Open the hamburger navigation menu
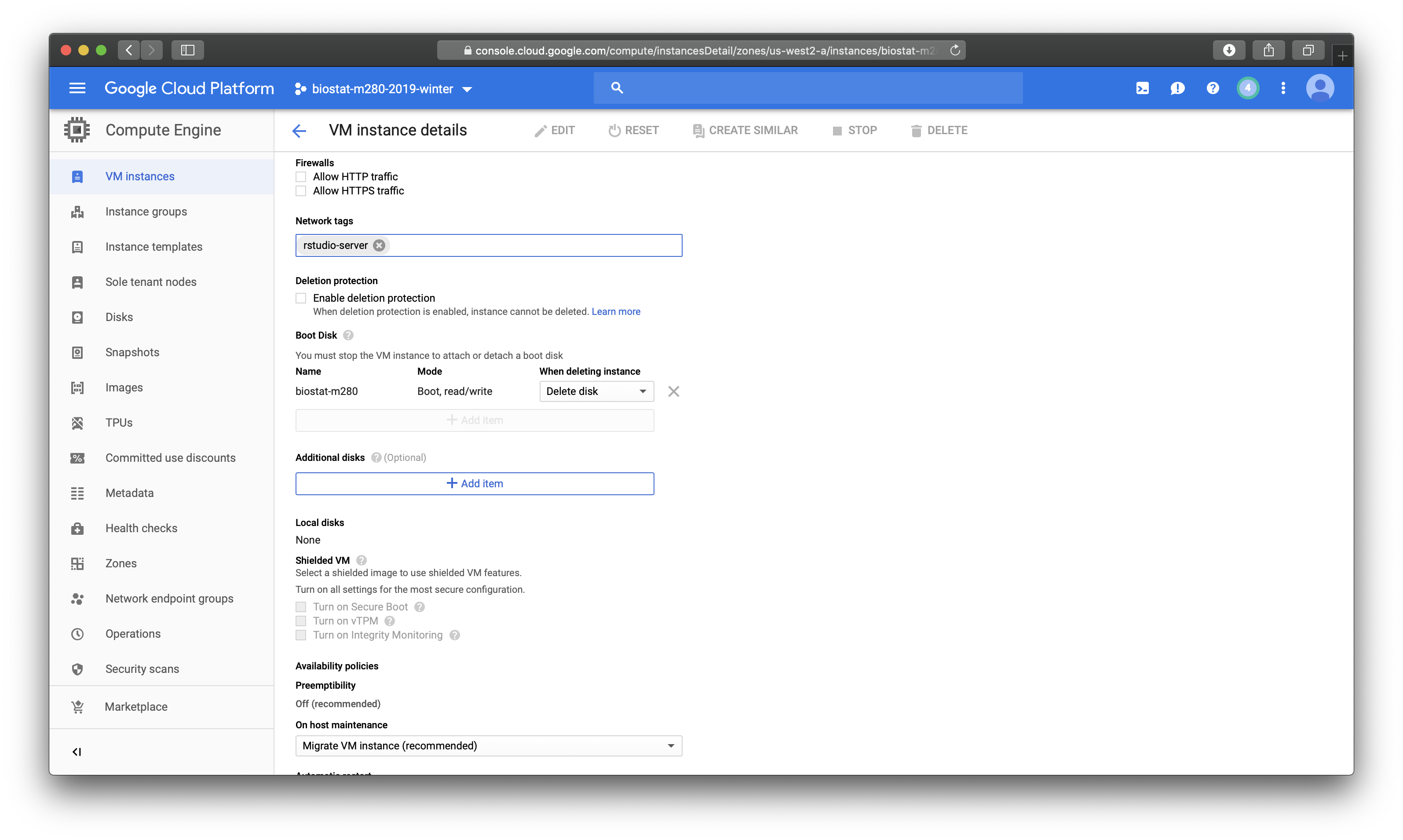This screenshot has height=840, width=1403. (77, 88)
